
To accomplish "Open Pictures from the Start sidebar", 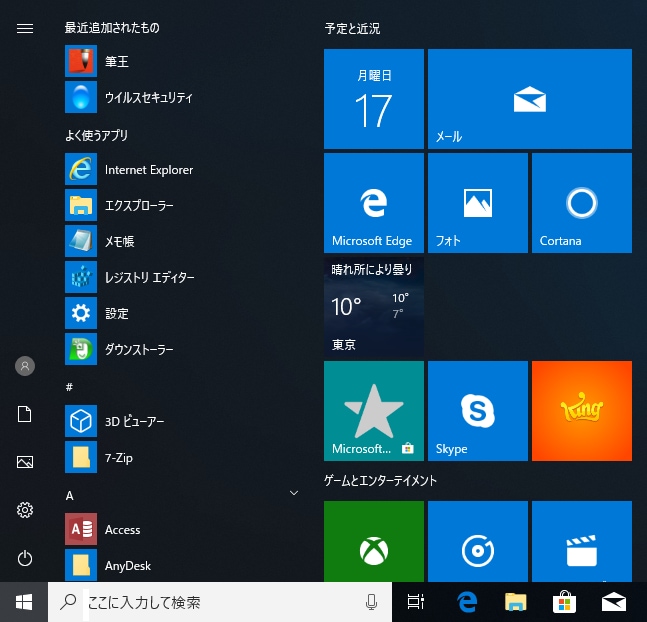I will point(25,462).
